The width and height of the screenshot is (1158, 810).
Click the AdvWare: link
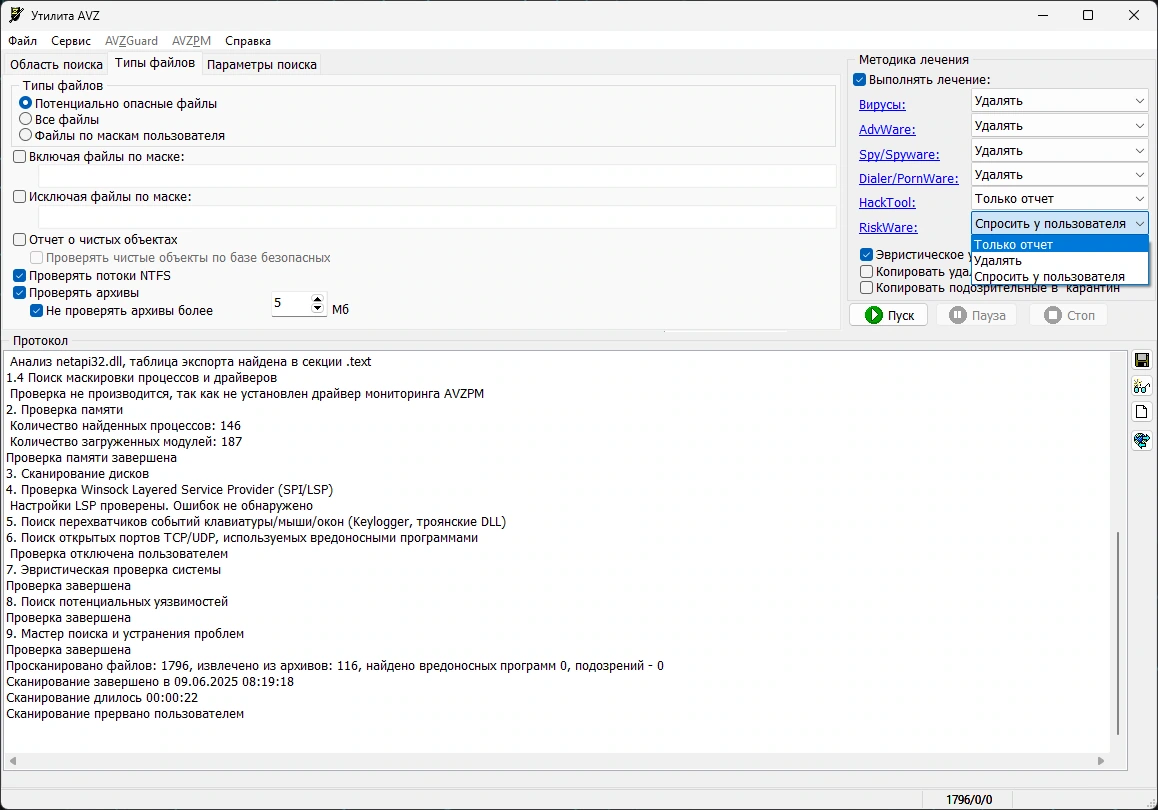point(887,129)
